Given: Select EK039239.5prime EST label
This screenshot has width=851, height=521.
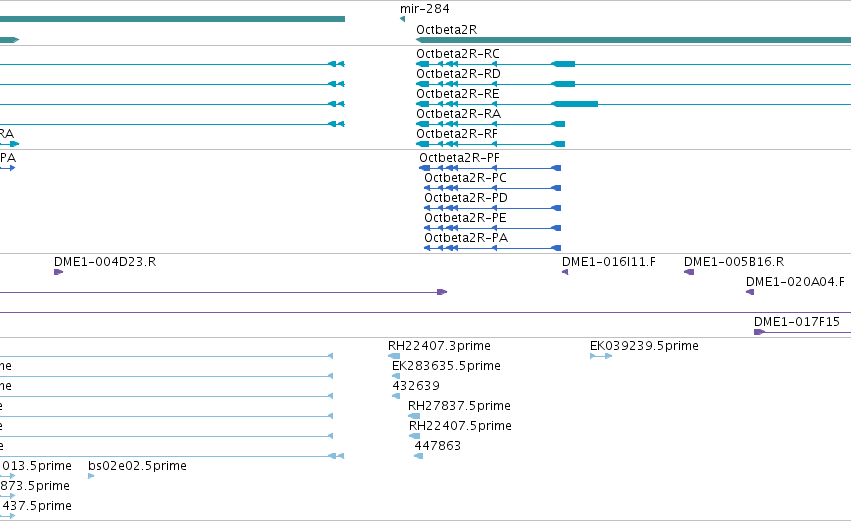Looking at the screenshot, I should (644, 346).
